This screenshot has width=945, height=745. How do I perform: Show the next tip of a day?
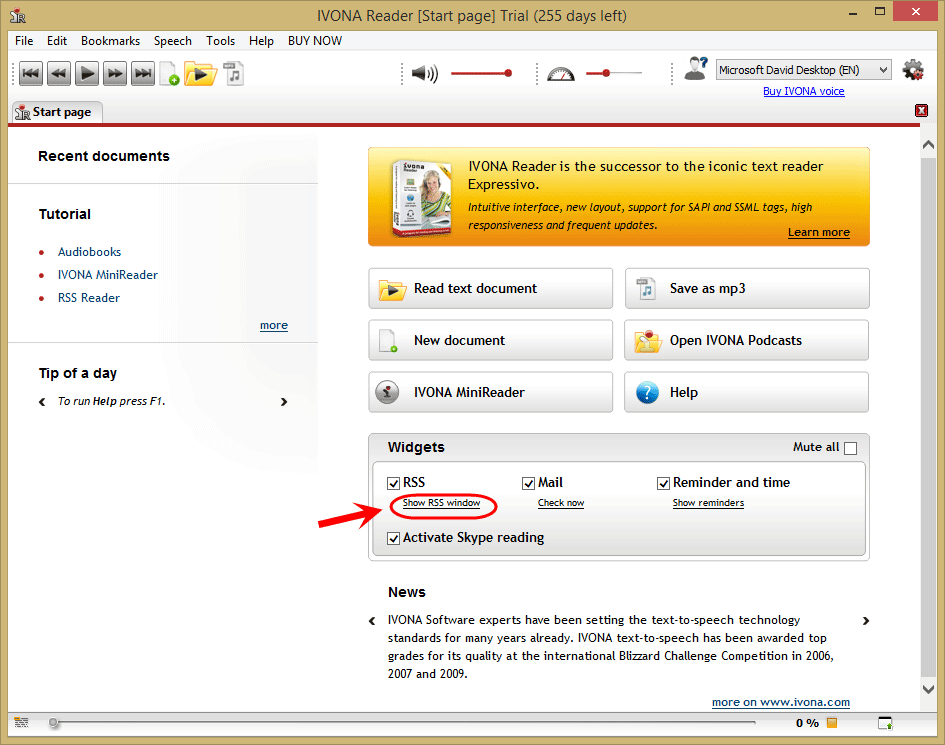click(x=284, y=402)
